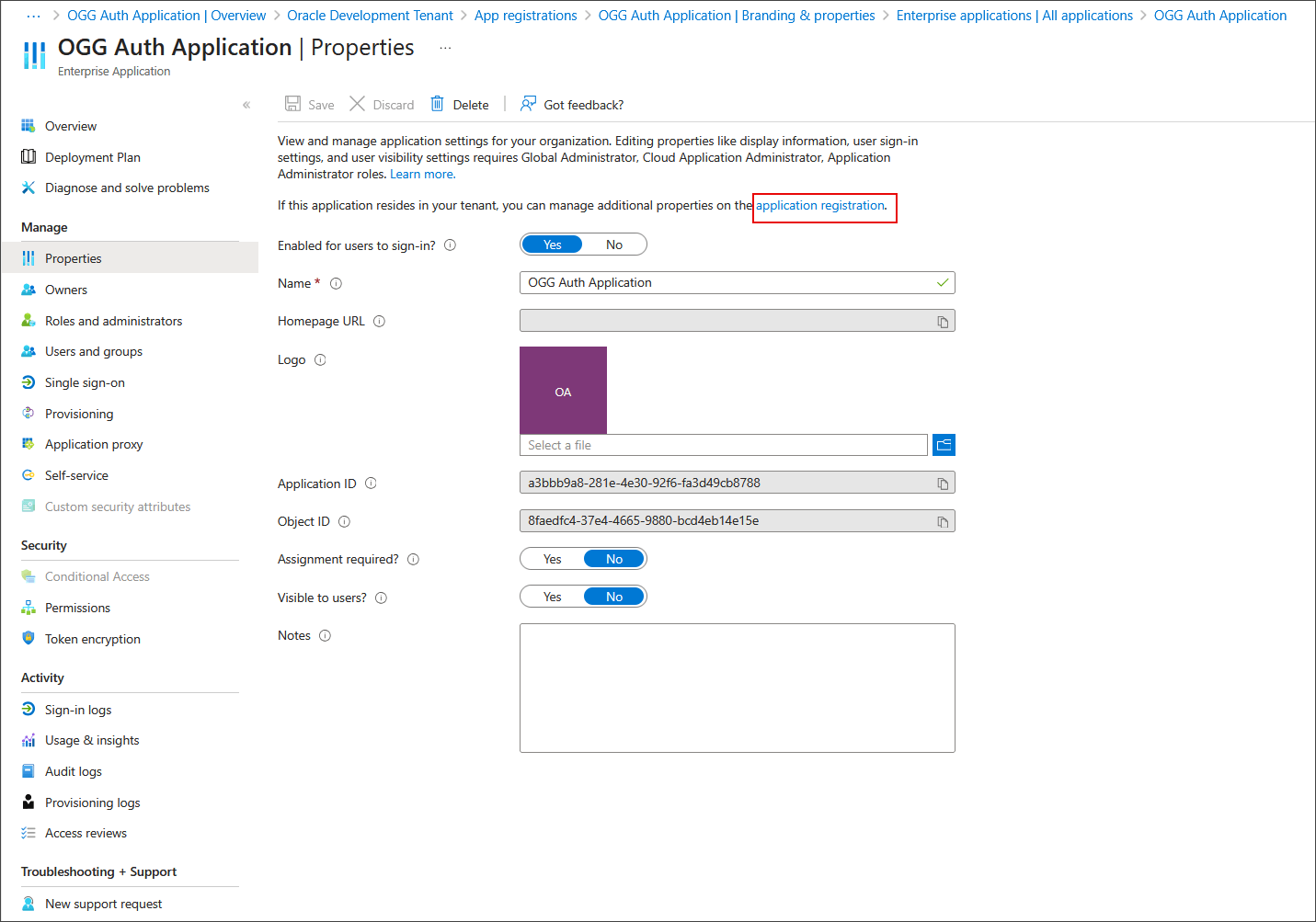
Task: Copy the Object ID value
Action: coord(943,521)
